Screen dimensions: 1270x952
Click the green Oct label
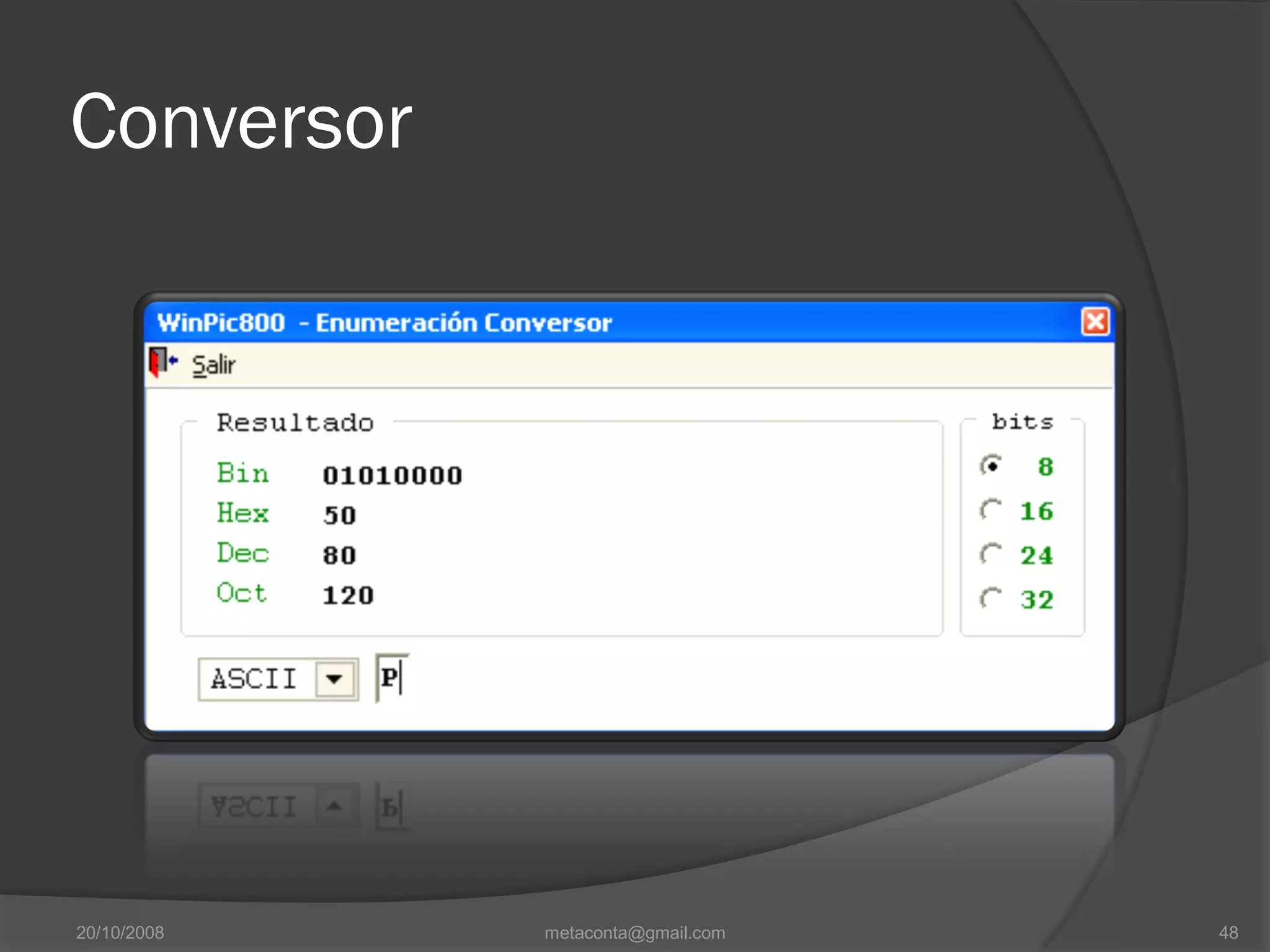tap(241, 593)
